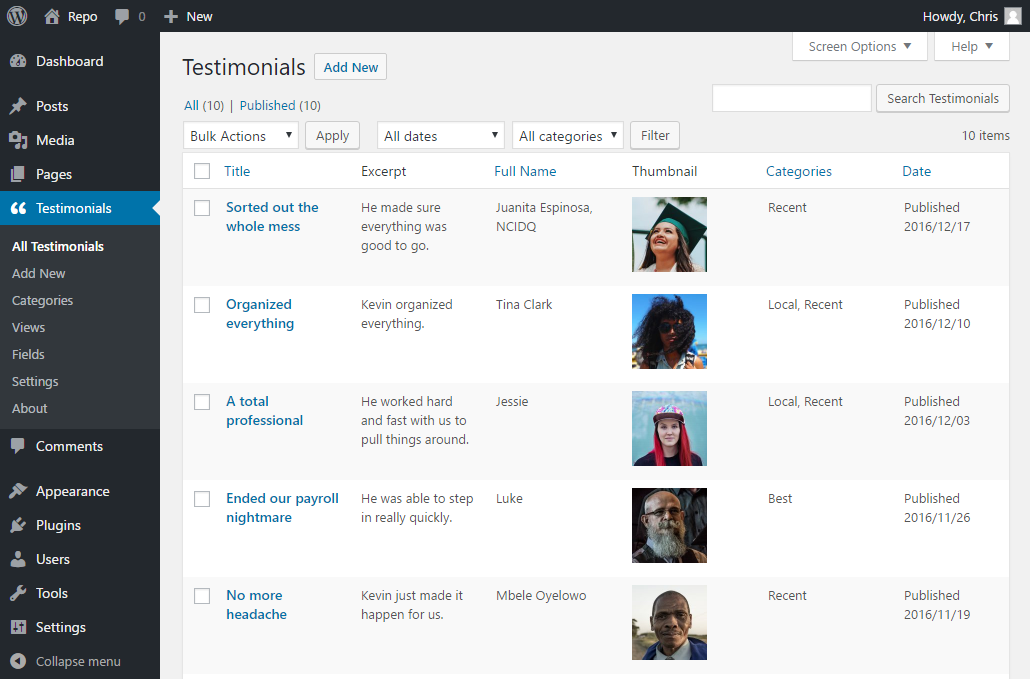Open the Bulk Actions dropdown
Viewport: 1030px width, 679px height.
[x=240, y=135]
